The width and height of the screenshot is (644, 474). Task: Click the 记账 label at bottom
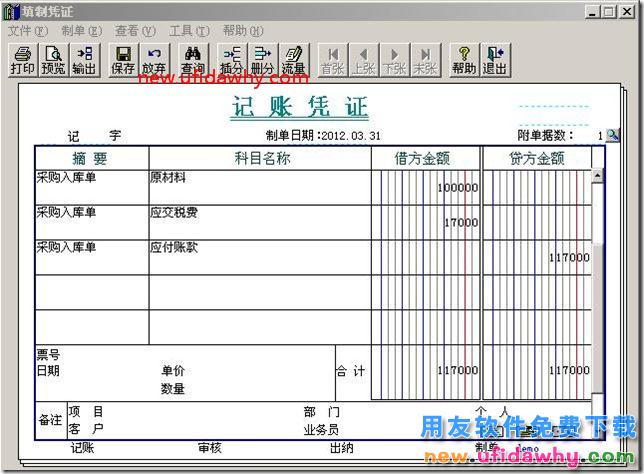pyautogui.click(x=83, y=448)
